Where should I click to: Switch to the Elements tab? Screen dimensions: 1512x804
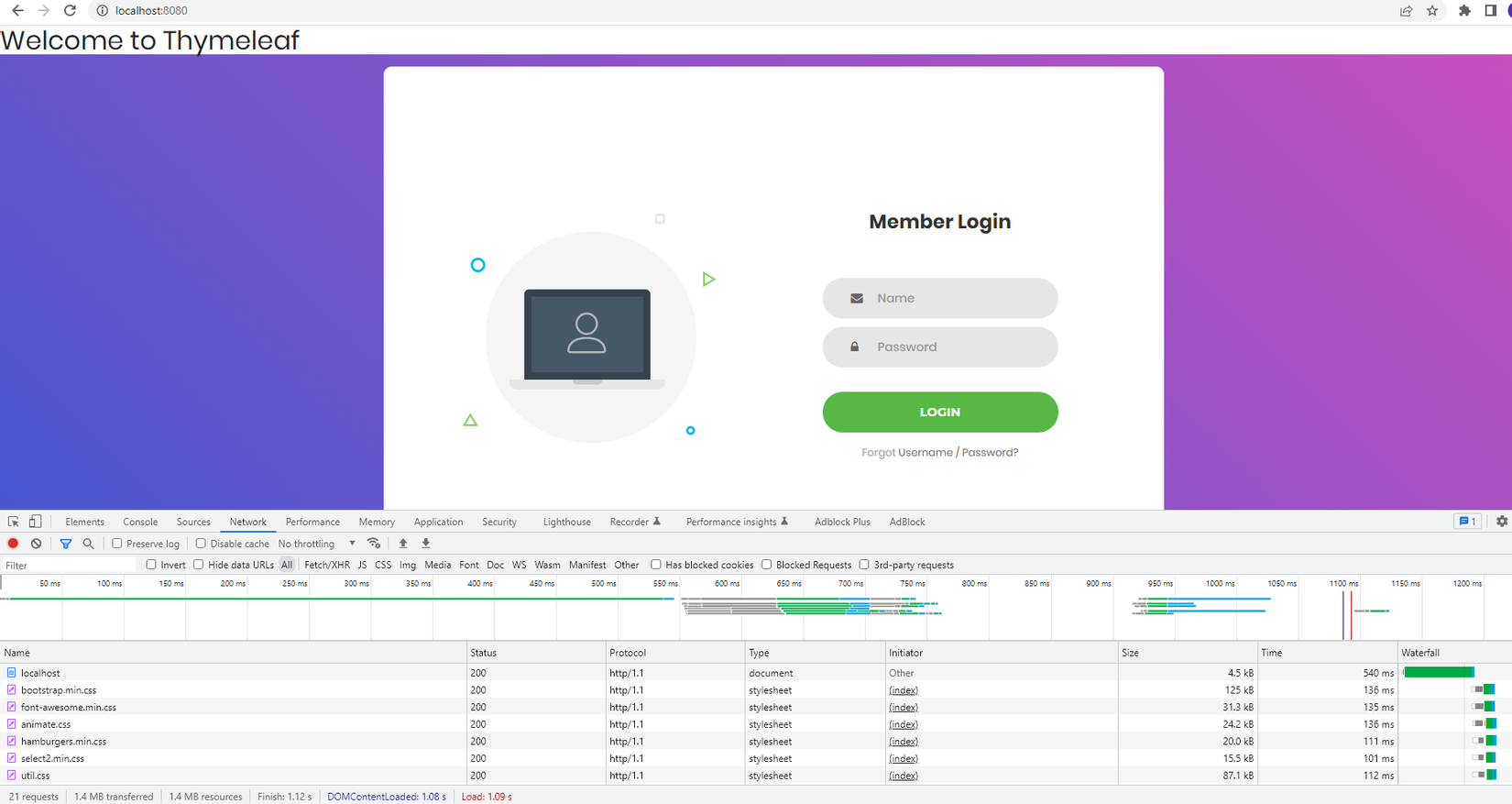tap(84, 522)
